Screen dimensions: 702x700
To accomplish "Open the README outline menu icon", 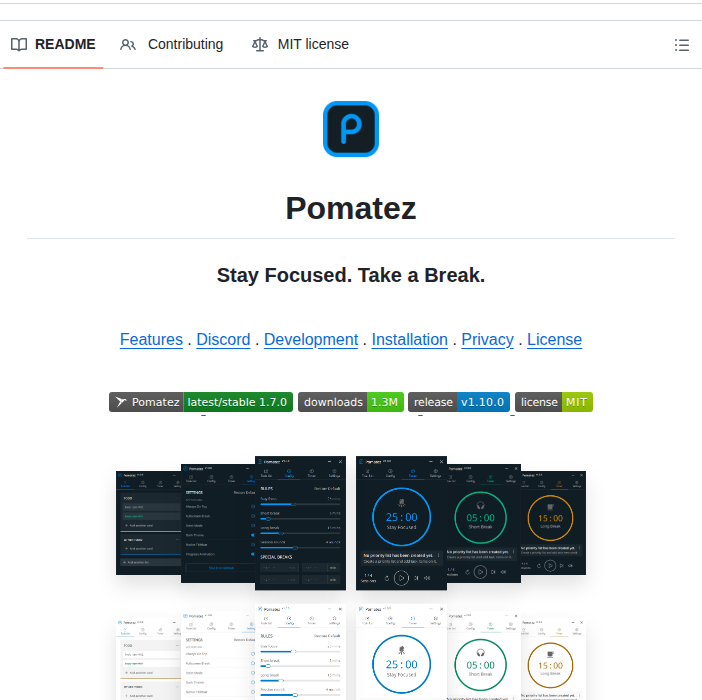I will coord(681,45).
